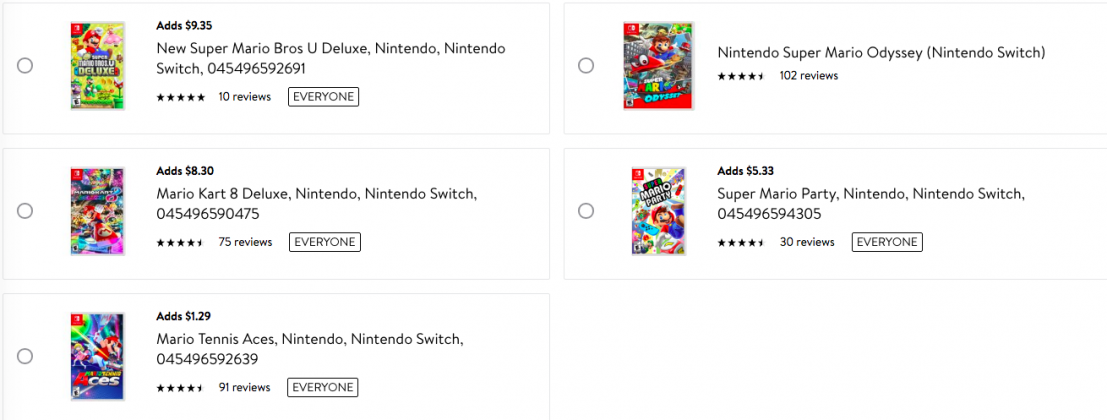The width and height of the screenshot is (1107, 420).
Task: Click the Nintendo Super Mario Odyssey title text
Action: tap(881, 52)
